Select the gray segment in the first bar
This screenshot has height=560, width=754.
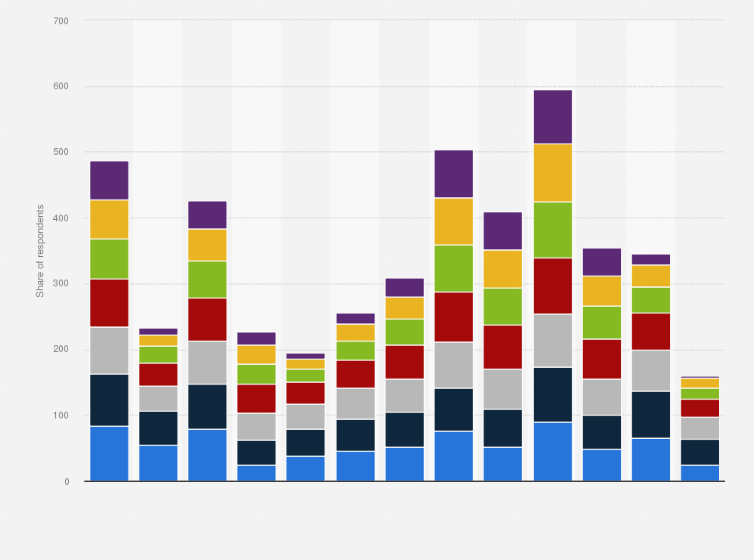click(x=109, y=350)
